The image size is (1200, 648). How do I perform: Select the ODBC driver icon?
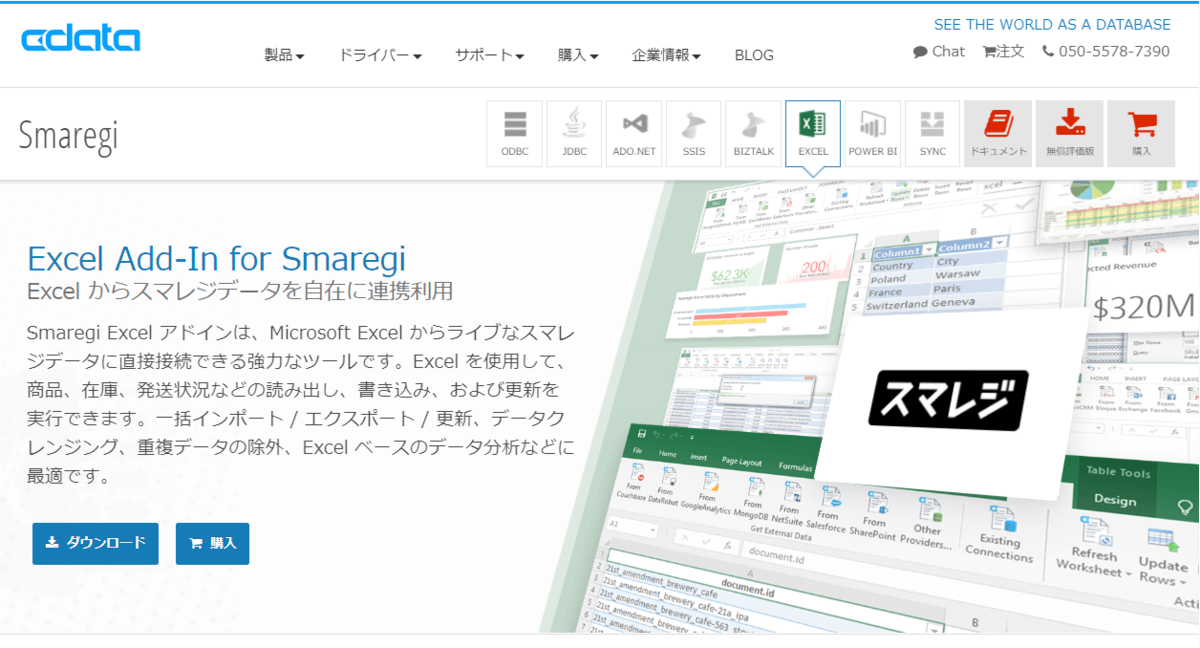point(515,134)
